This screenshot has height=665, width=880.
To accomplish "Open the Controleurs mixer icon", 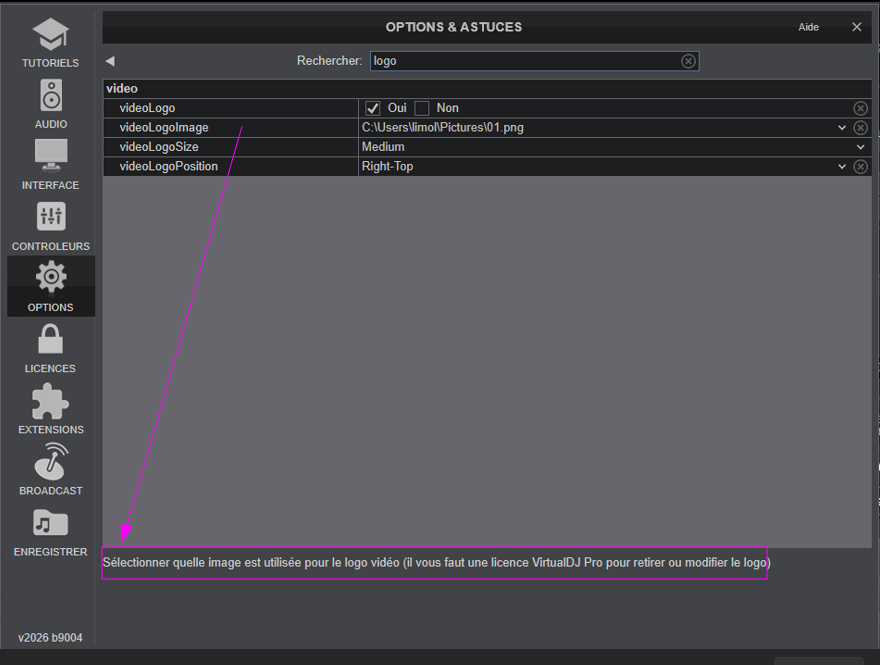I will tap(51, 218).
